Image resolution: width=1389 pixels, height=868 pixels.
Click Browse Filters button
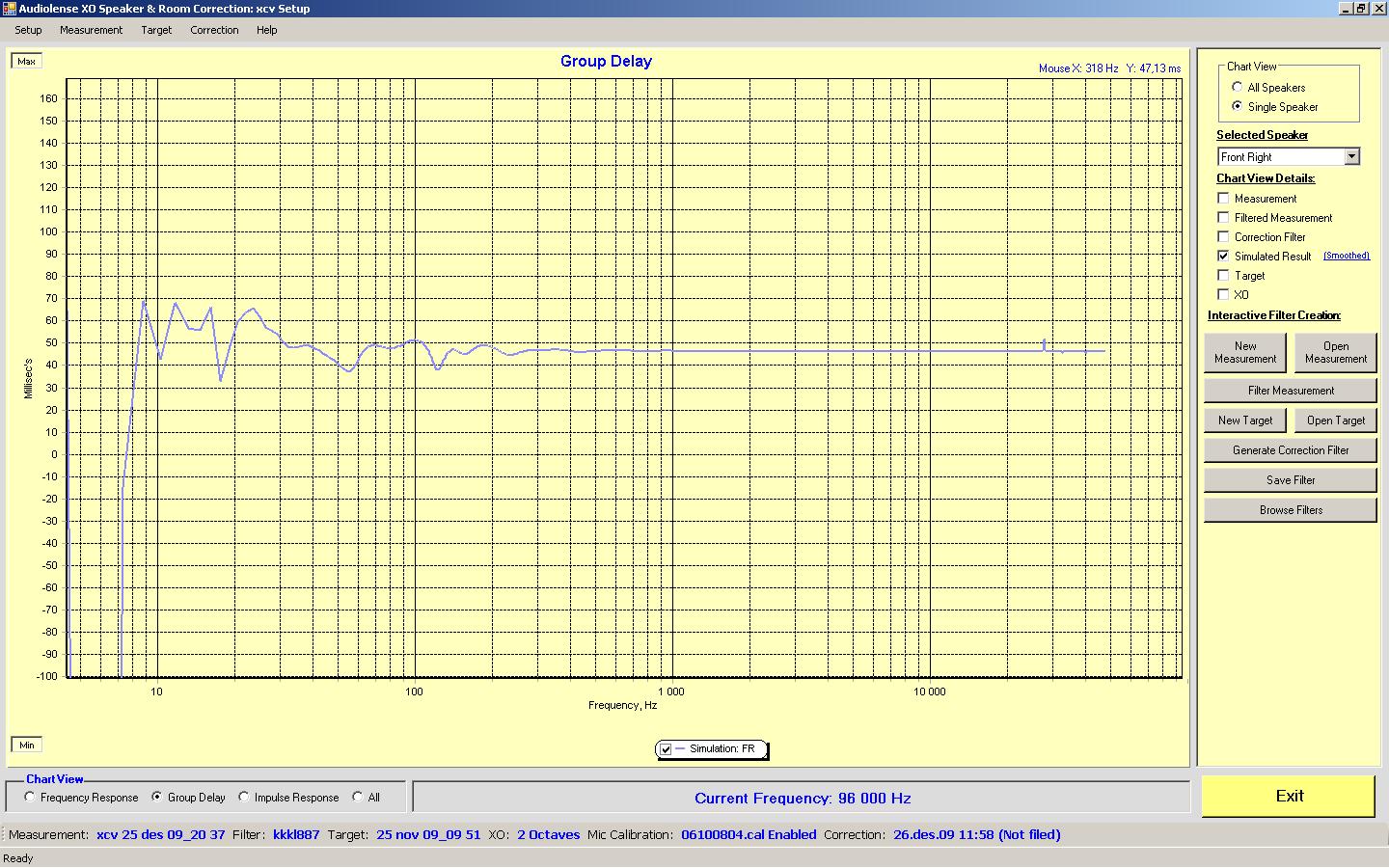click(x=1291, y=510)
